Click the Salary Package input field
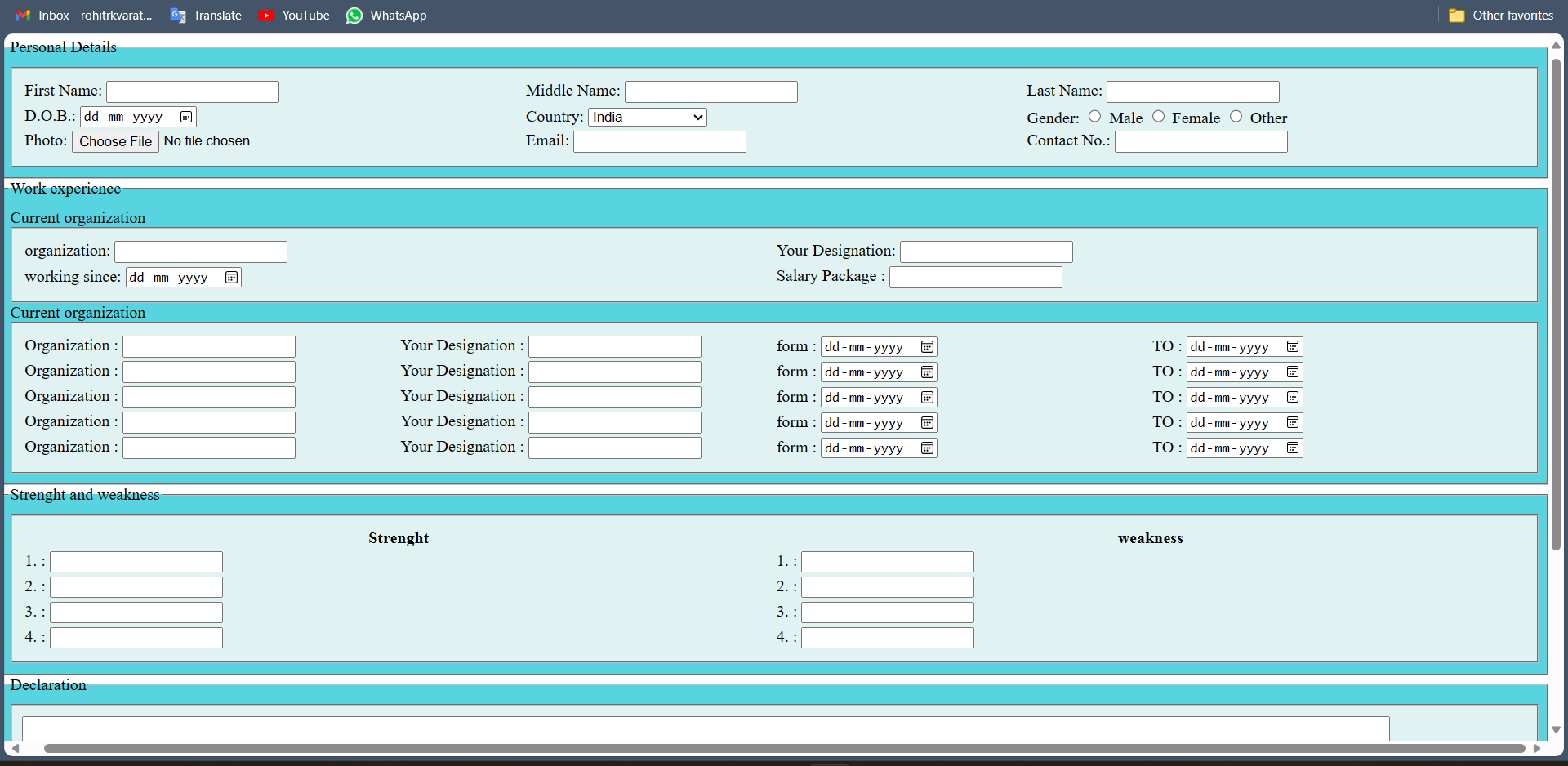The width and height of the screenshot is (1568, 766). coord(975,278)
